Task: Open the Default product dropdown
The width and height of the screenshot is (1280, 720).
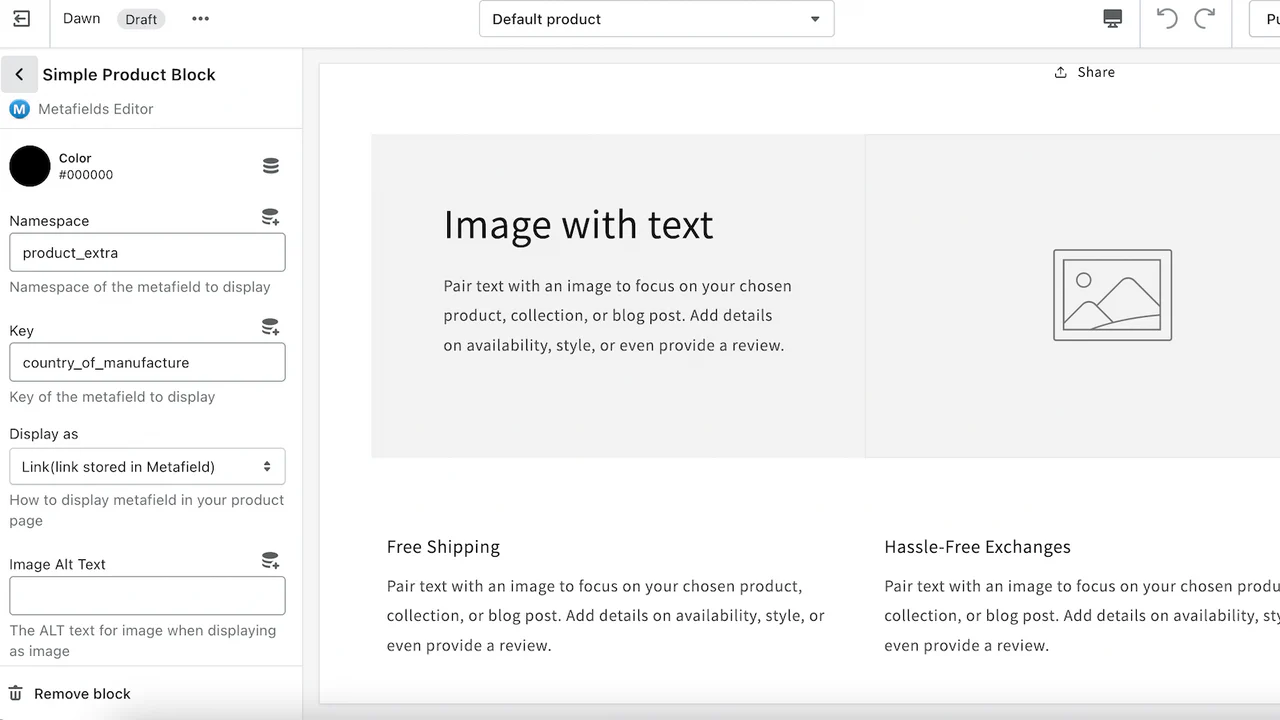Action: click(656, 19)
